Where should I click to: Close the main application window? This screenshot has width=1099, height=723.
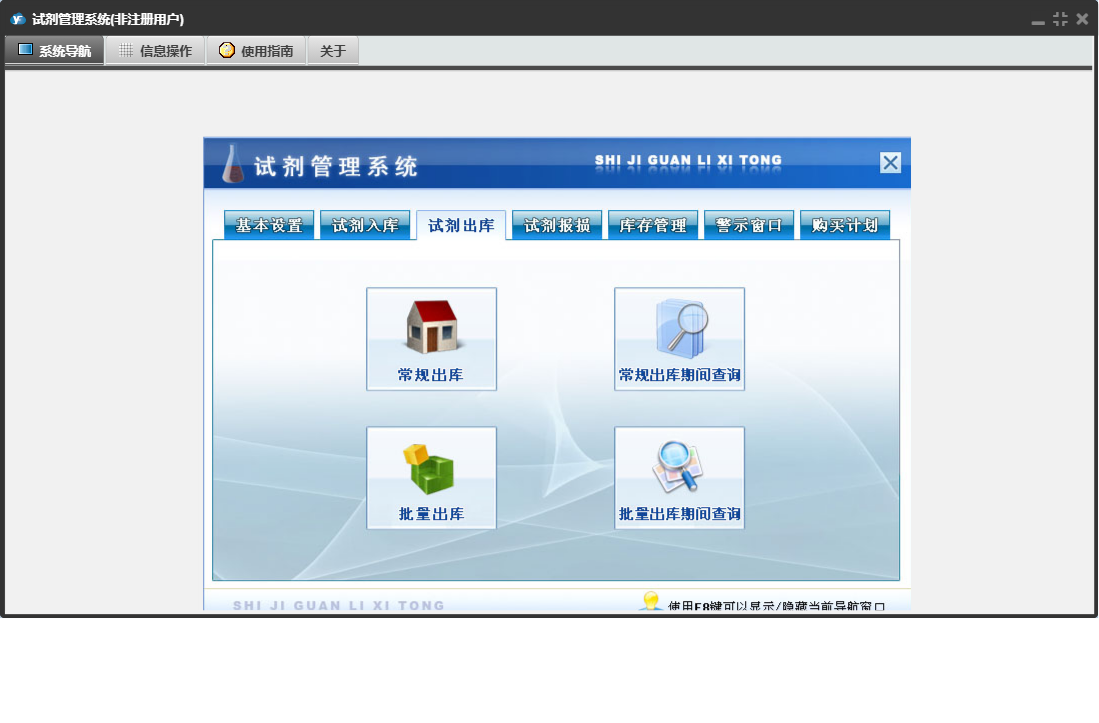click(x=1082, y=19)
